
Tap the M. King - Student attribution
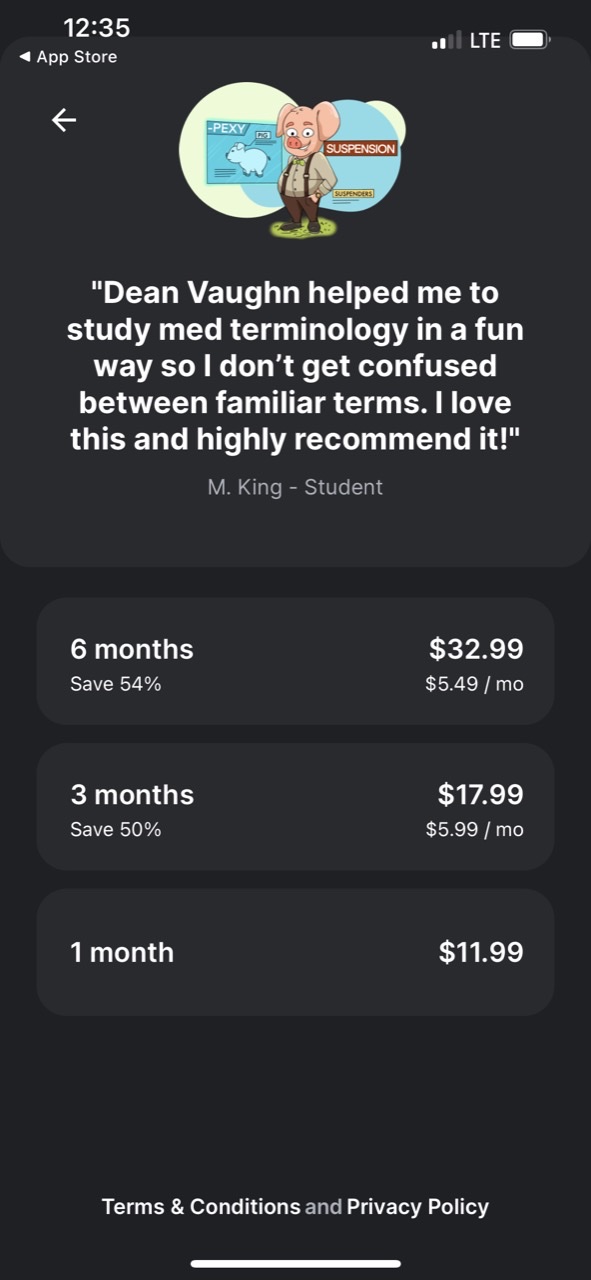pos(295,488)
